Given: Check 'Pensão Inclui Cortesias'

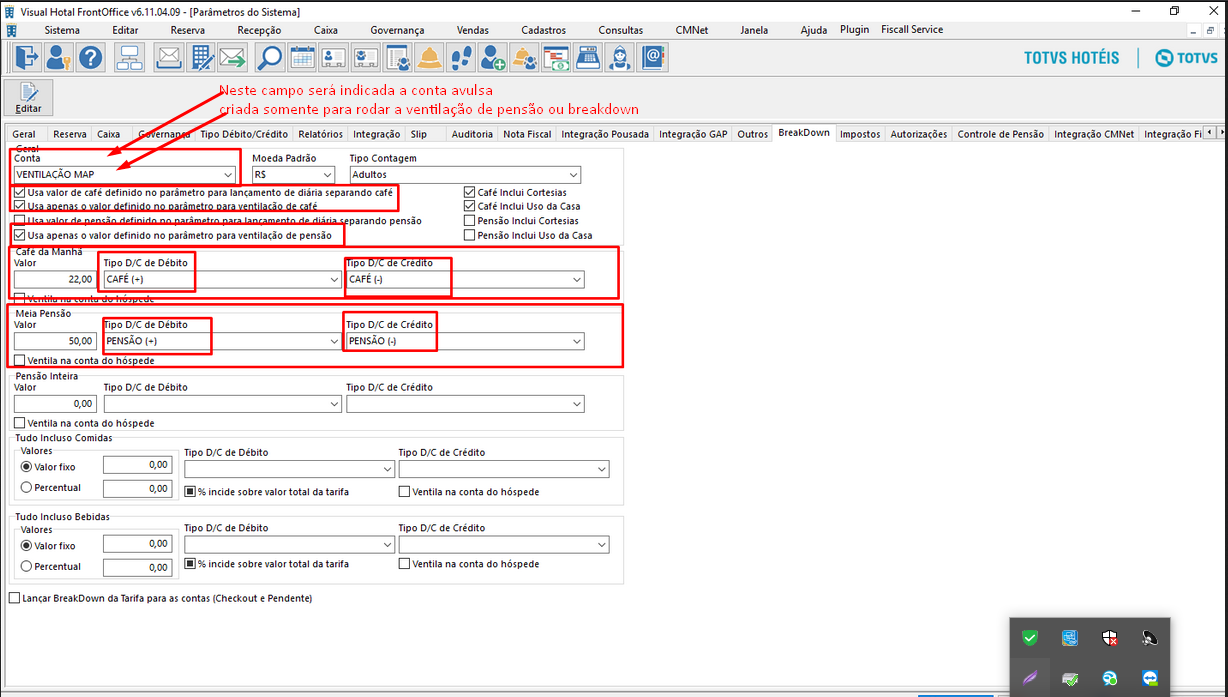Looking at the screenshot, I should click(x=470, y=220).
